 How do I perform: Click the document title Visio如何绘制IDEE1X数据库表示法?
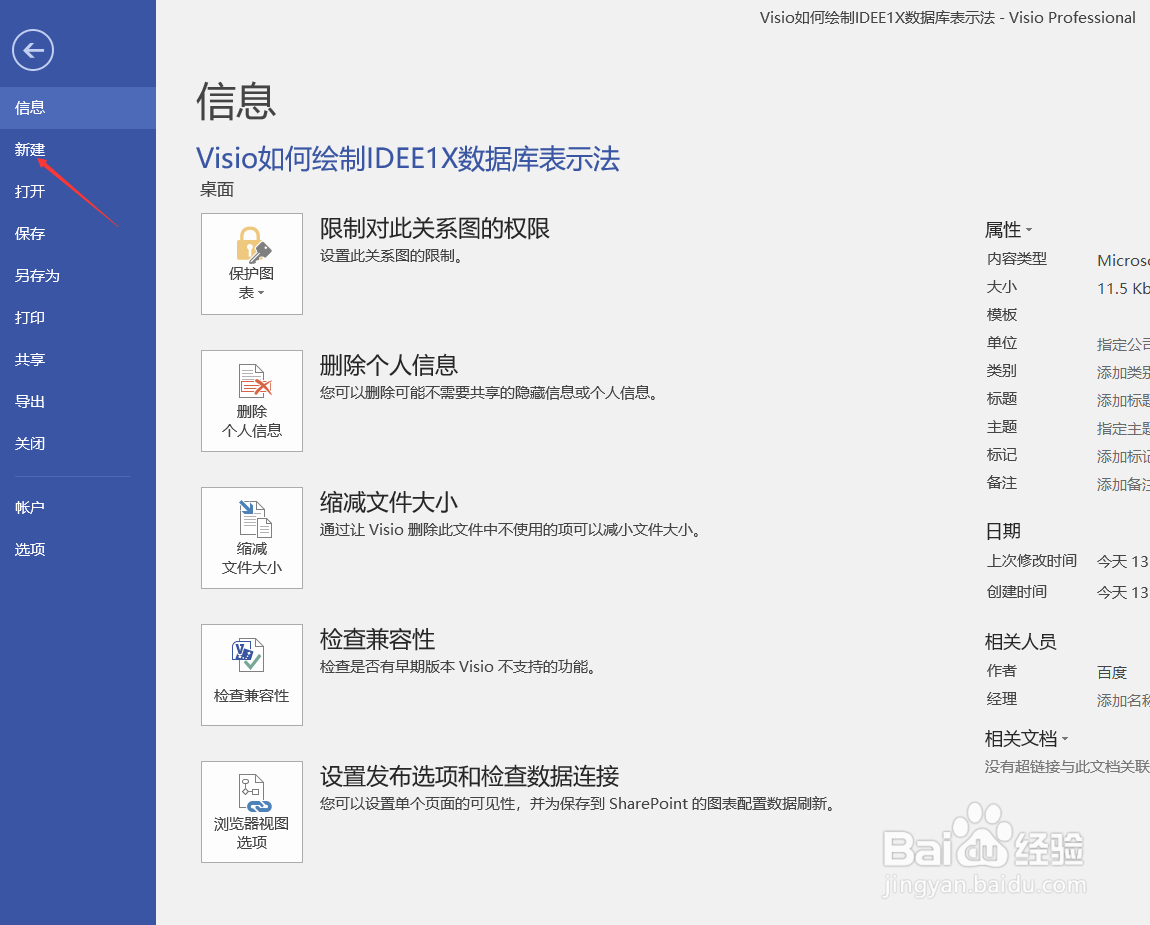(409, 158)
